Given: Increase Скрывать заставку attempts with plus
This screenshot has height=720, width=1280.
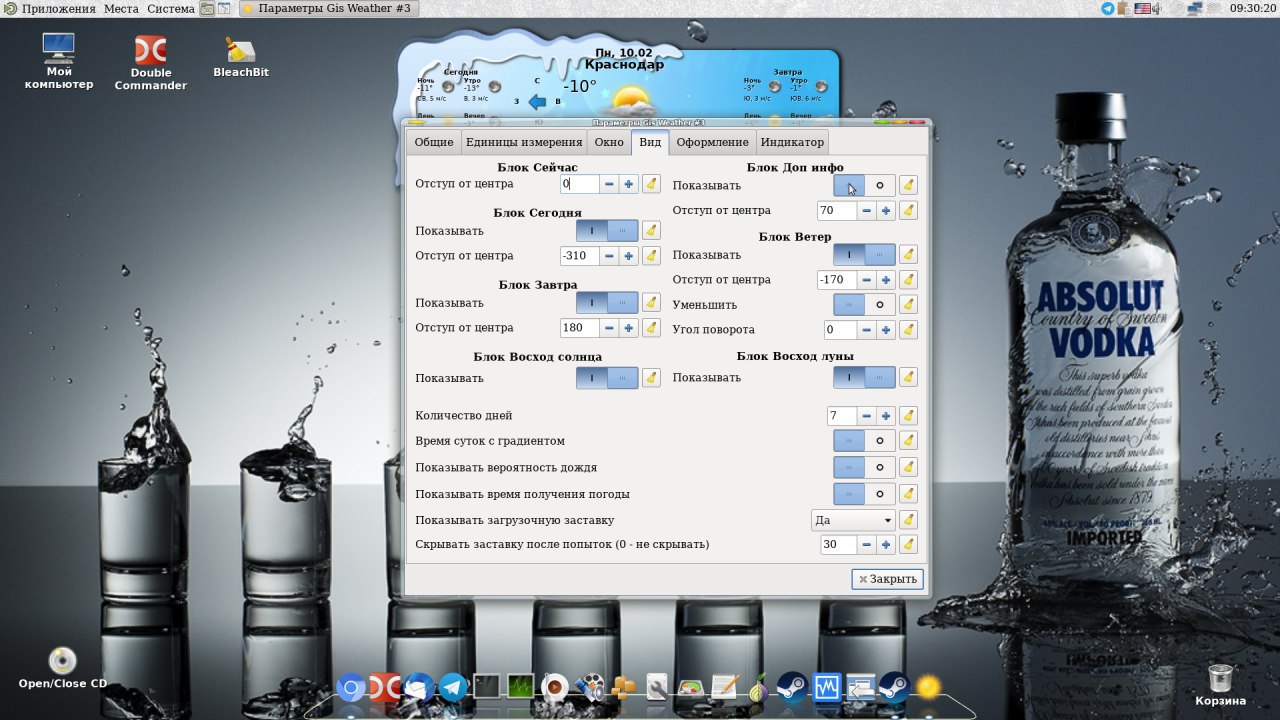Looking at the screenshot, I should pos(886,545).
